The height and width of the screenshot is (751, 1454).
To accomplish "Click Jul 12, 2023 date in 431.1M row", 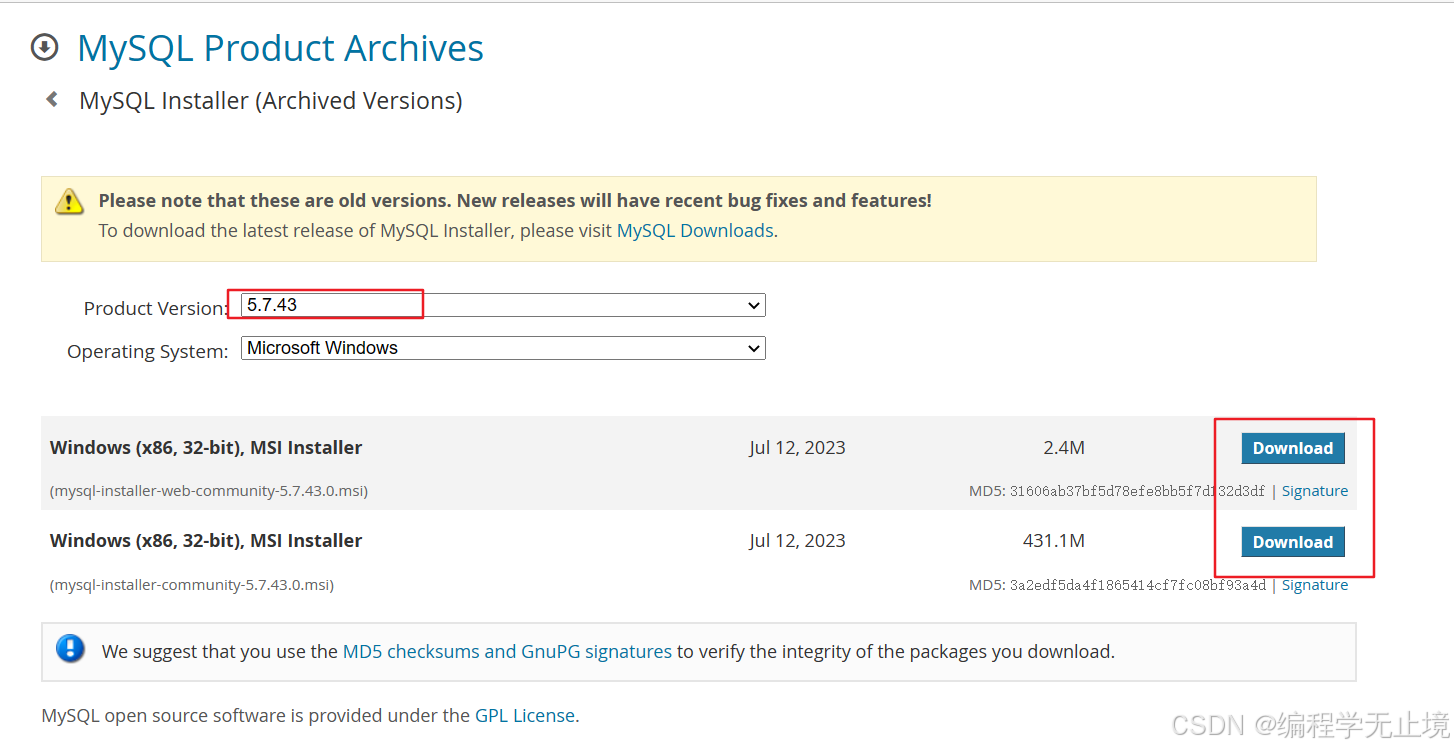I will [797, 541].
